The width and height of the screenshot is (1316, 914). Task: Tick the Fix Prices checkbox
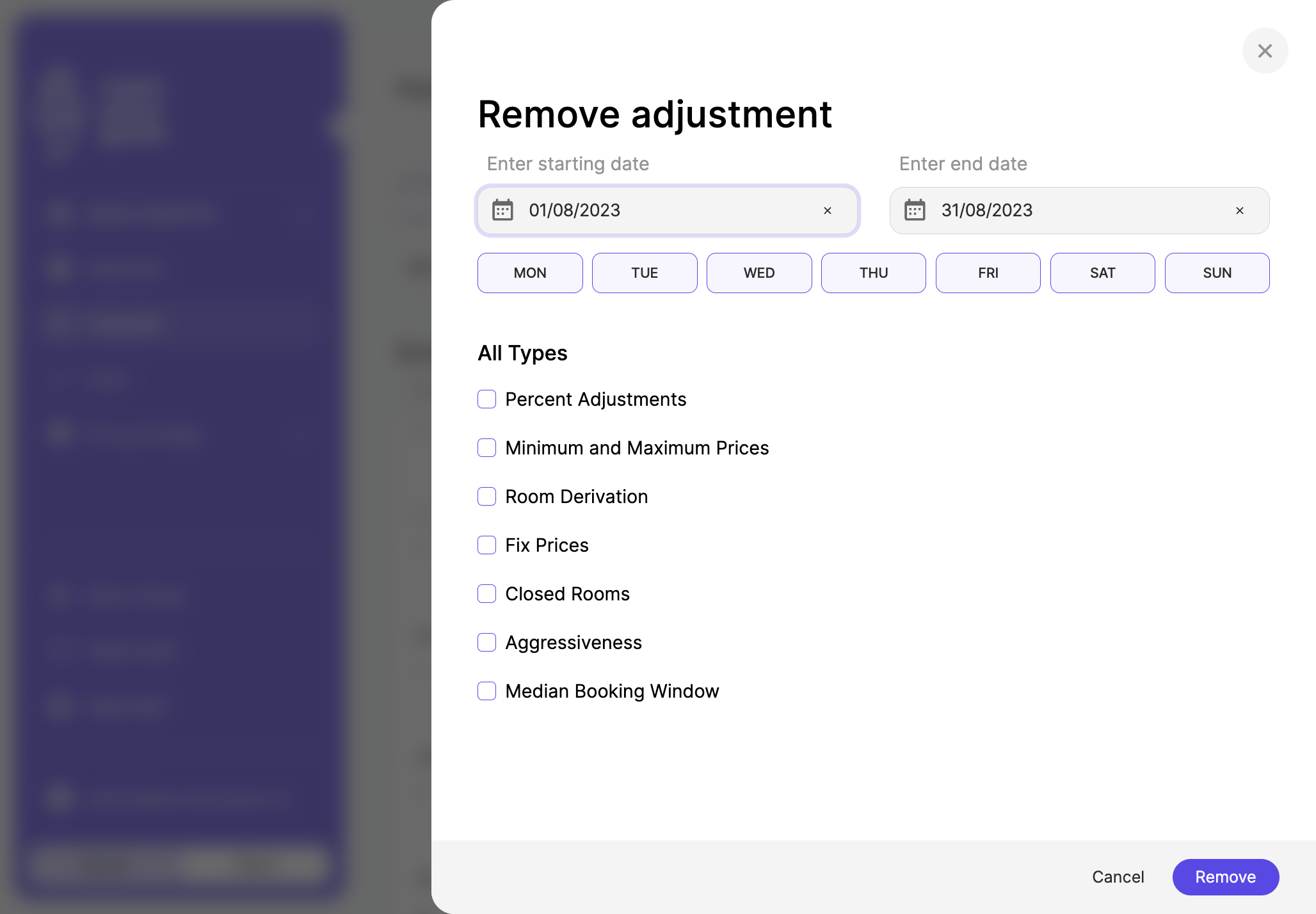point(487,545)
